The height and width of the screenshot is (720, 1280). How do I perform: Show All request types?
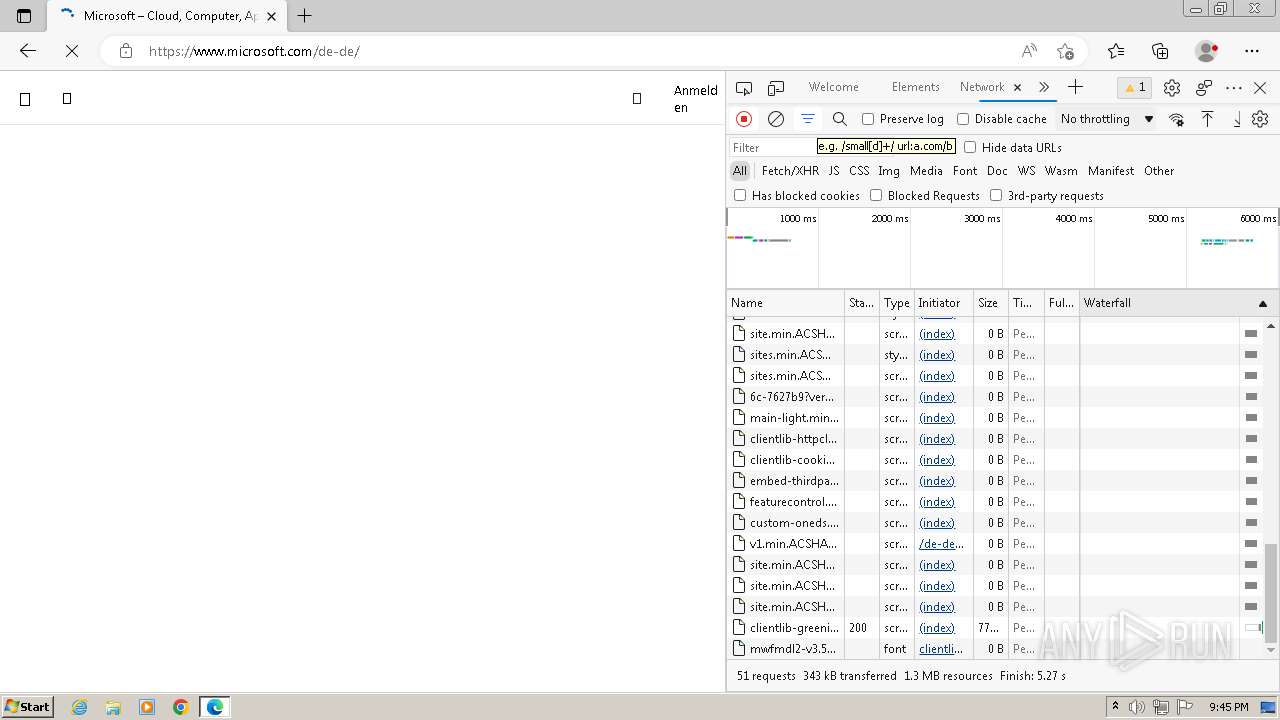point(740,171)
